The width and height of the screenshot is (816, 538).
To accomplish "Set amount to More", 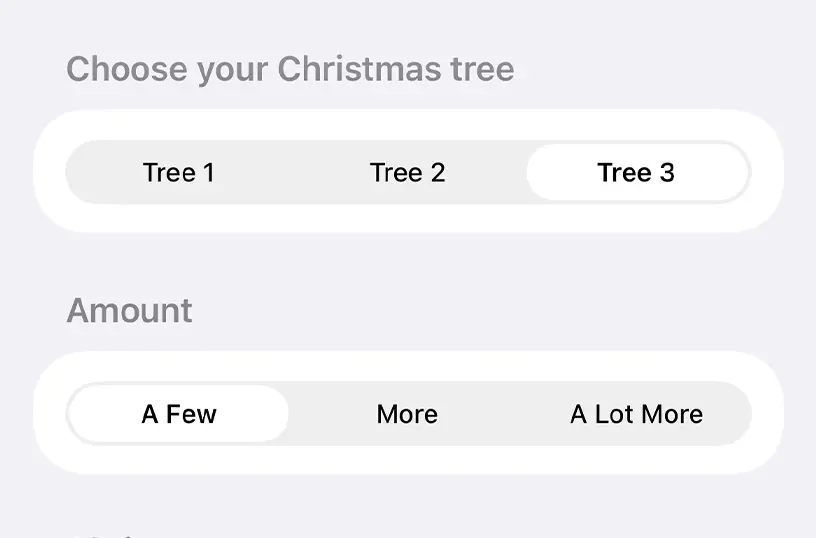I will (407, 414).
